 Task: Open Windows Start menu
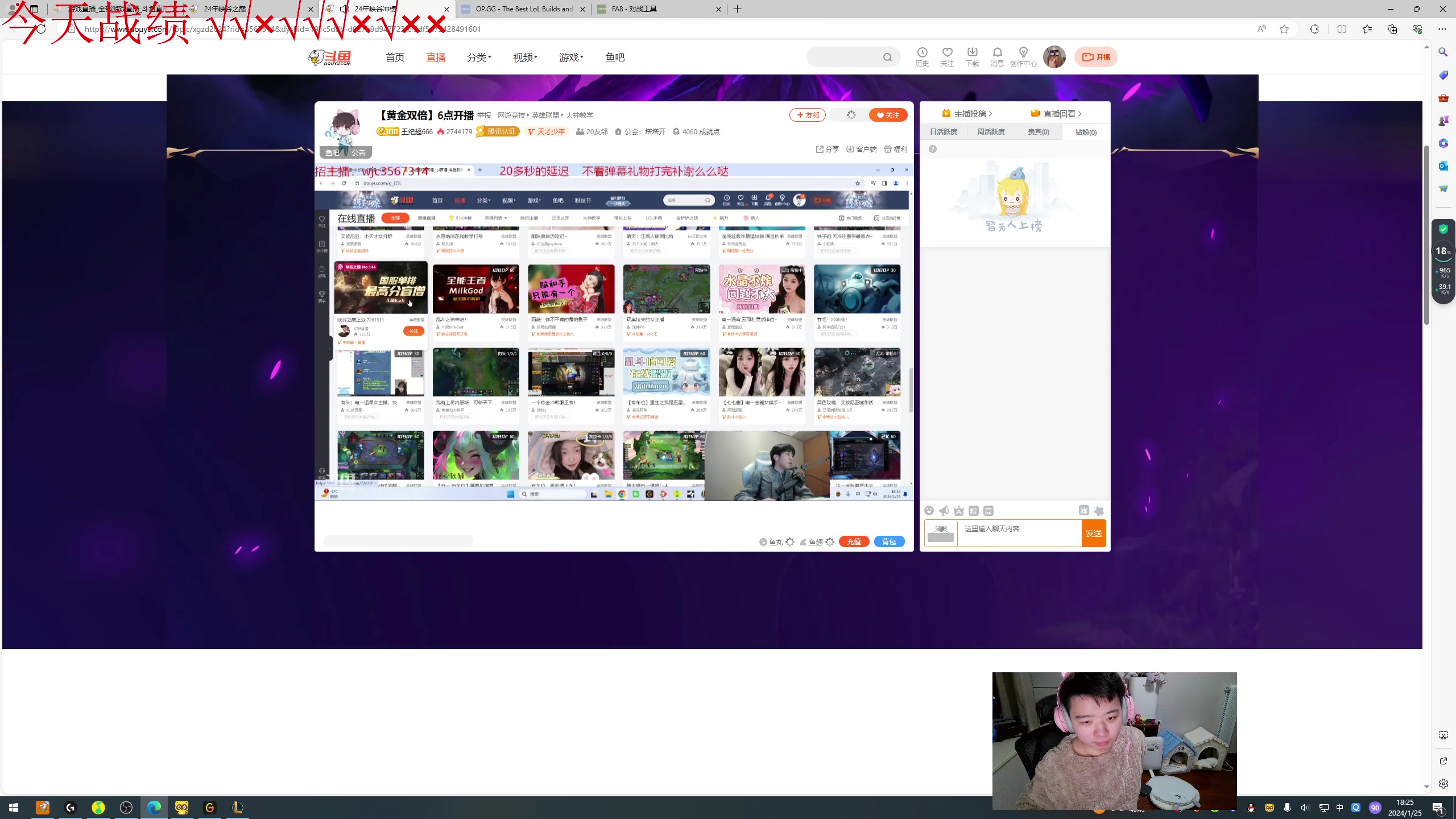[14, 808]
